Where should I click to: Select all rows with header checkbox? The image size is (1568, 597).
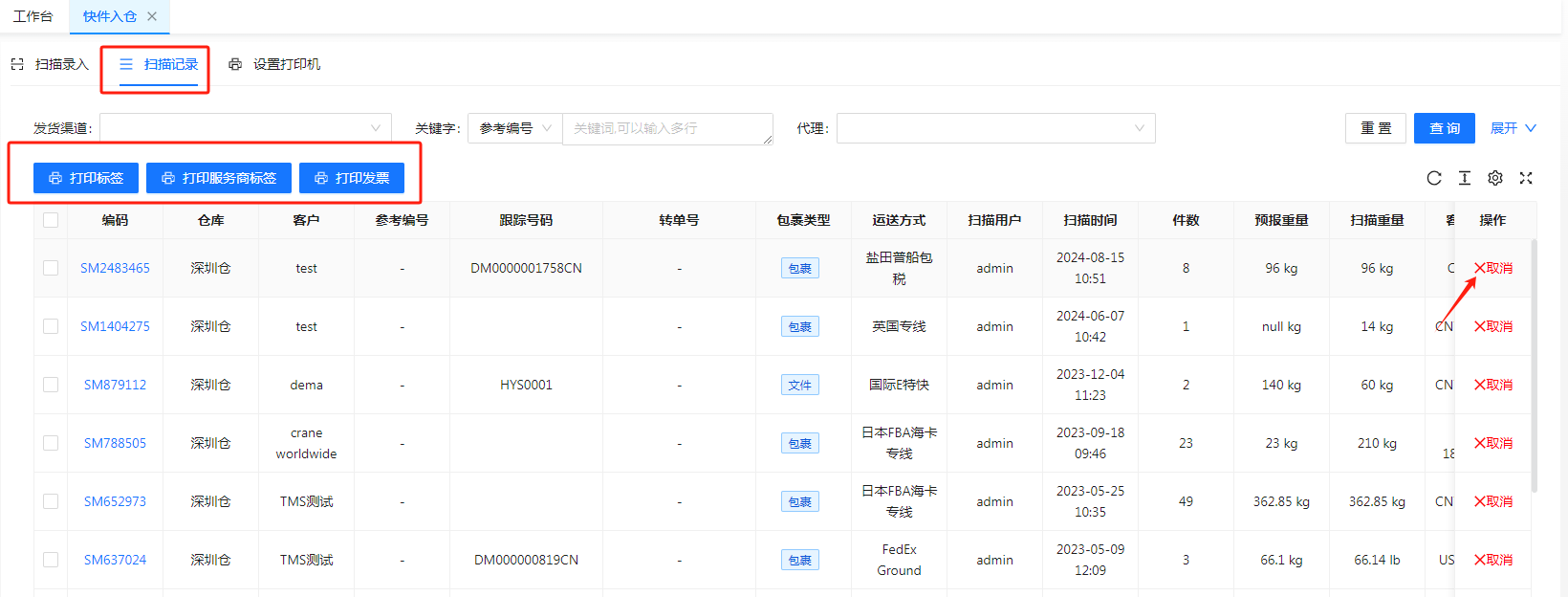pyautogui.click(x=51, y=220)
